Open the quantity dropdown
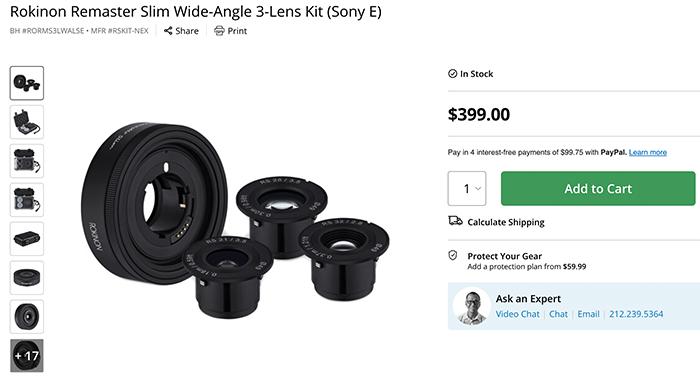The height and width of the screenshot is (377, 700). pos(467,188)
